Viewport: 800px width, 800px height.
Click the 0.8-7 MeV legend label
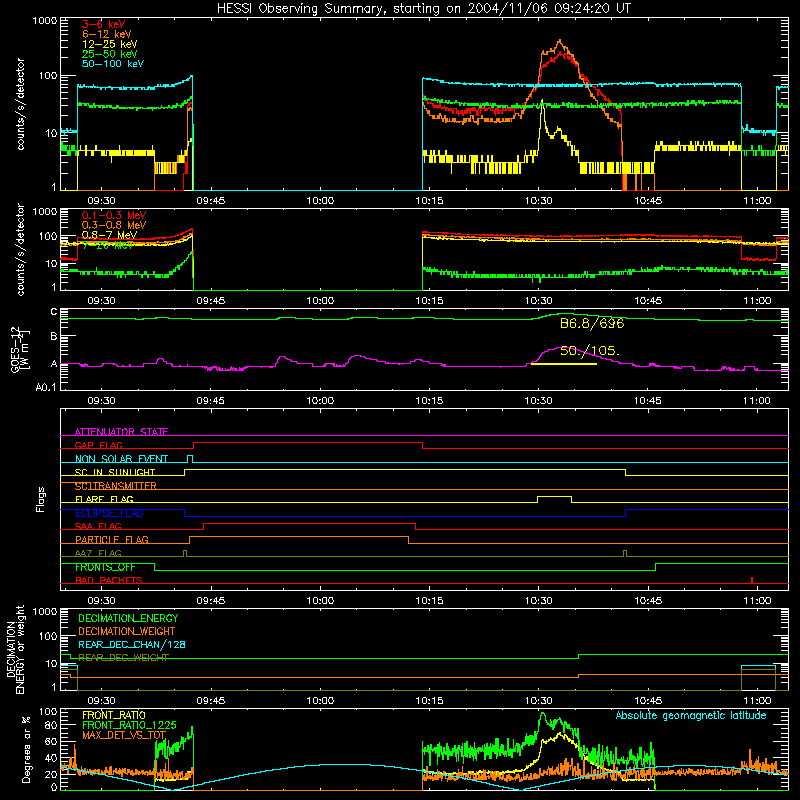point(109,235)
